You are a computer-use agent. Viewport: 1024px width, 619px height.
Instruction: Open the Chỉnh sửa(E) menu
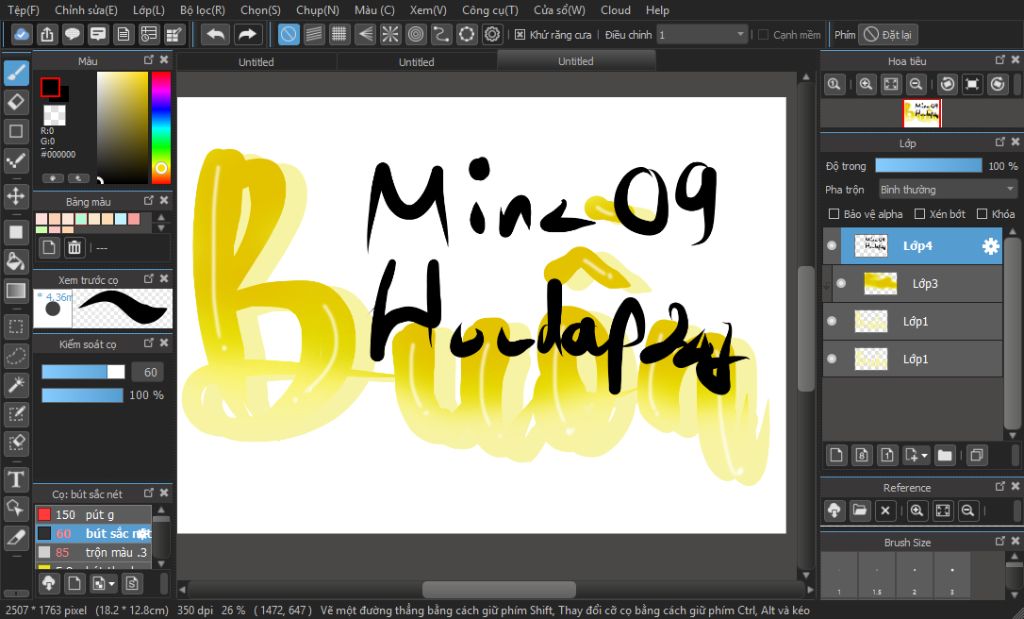click(x=86, y=10)
